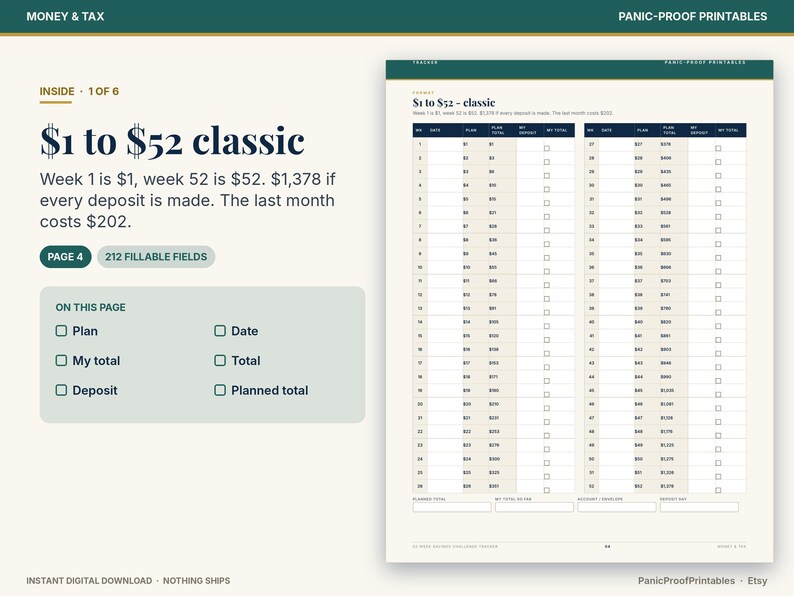Screen dimensions: 794x596
Task: Click the week 1 My Deposit cell
Action: point(529,144)
